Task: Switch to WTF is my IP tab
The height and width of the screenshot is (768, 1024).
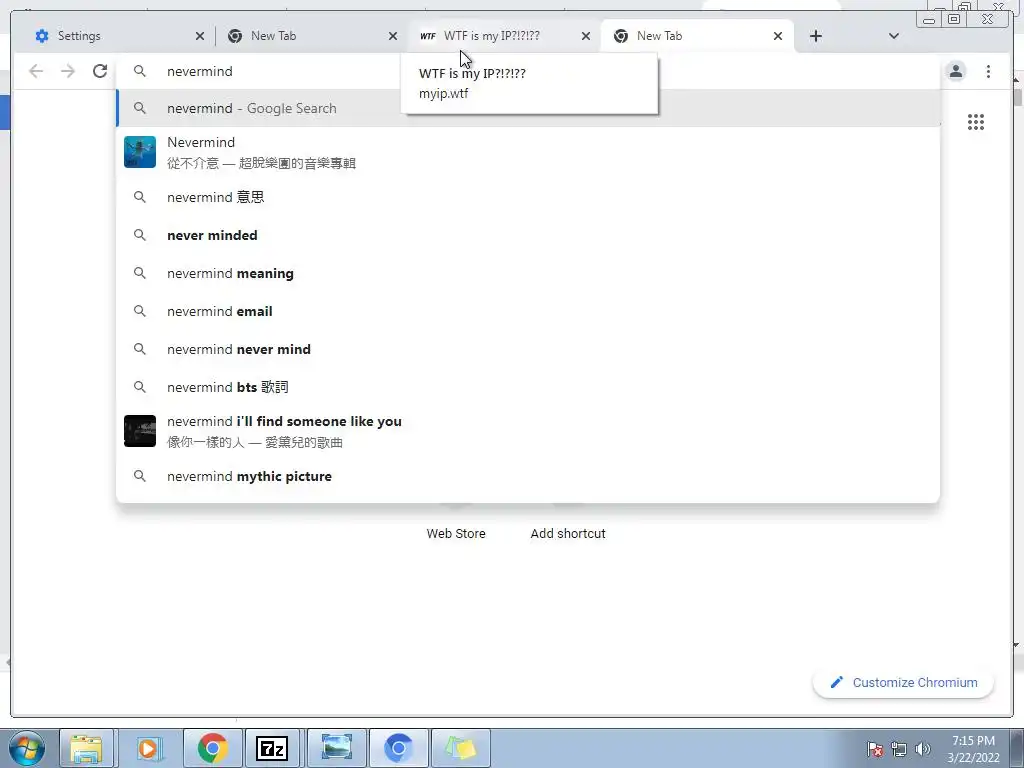Action: pyautogui.click(x=504, y=36)
